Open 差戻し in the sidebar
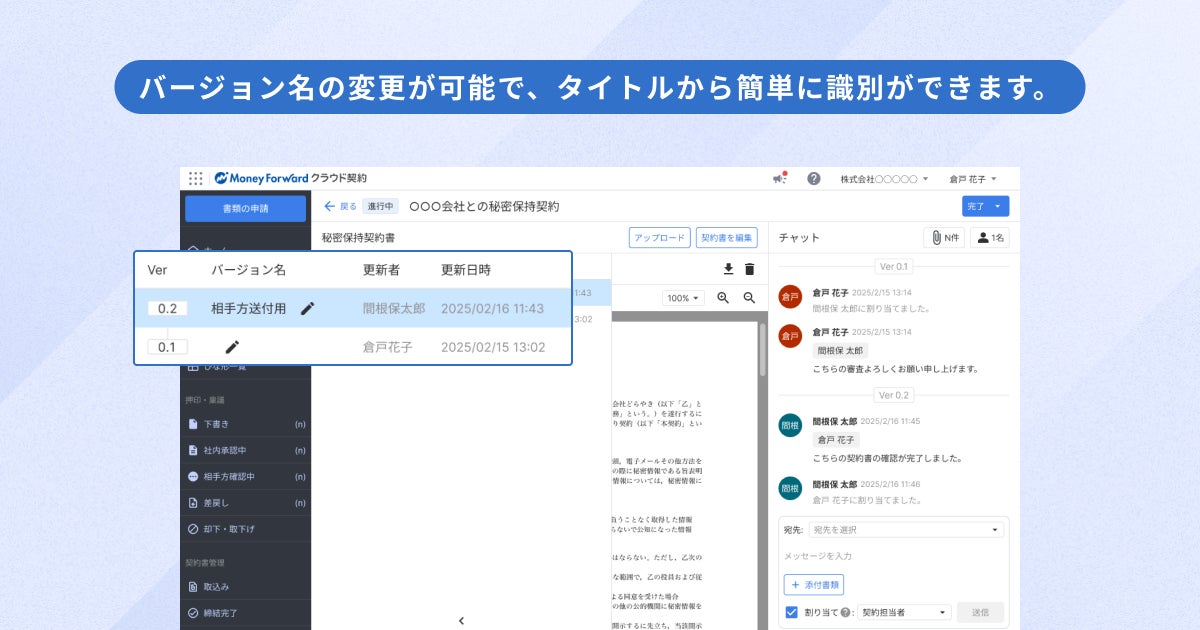 coord(245,503)
